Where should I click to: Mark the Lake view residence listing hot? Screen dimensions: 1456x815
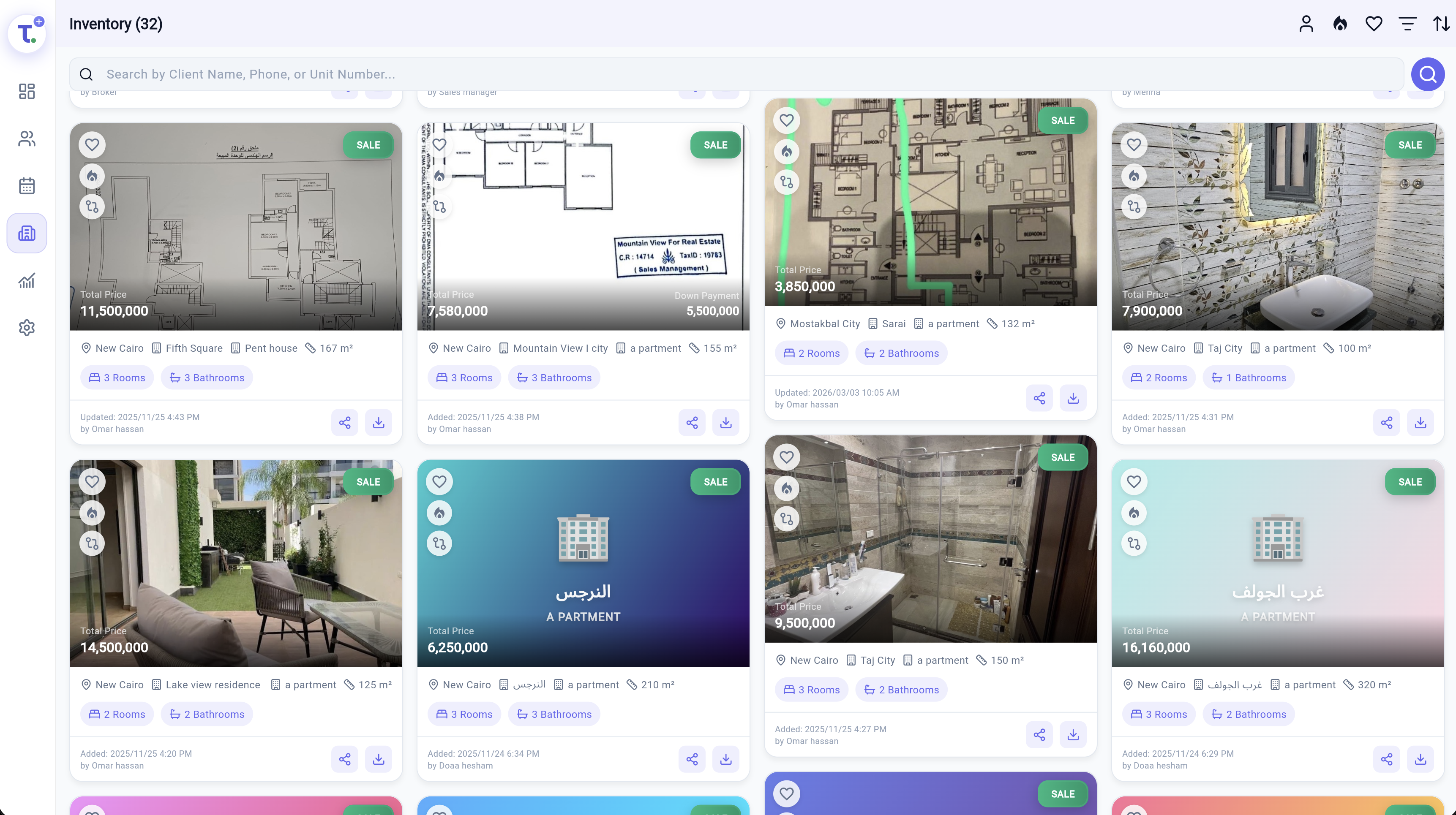pos(92,513)
